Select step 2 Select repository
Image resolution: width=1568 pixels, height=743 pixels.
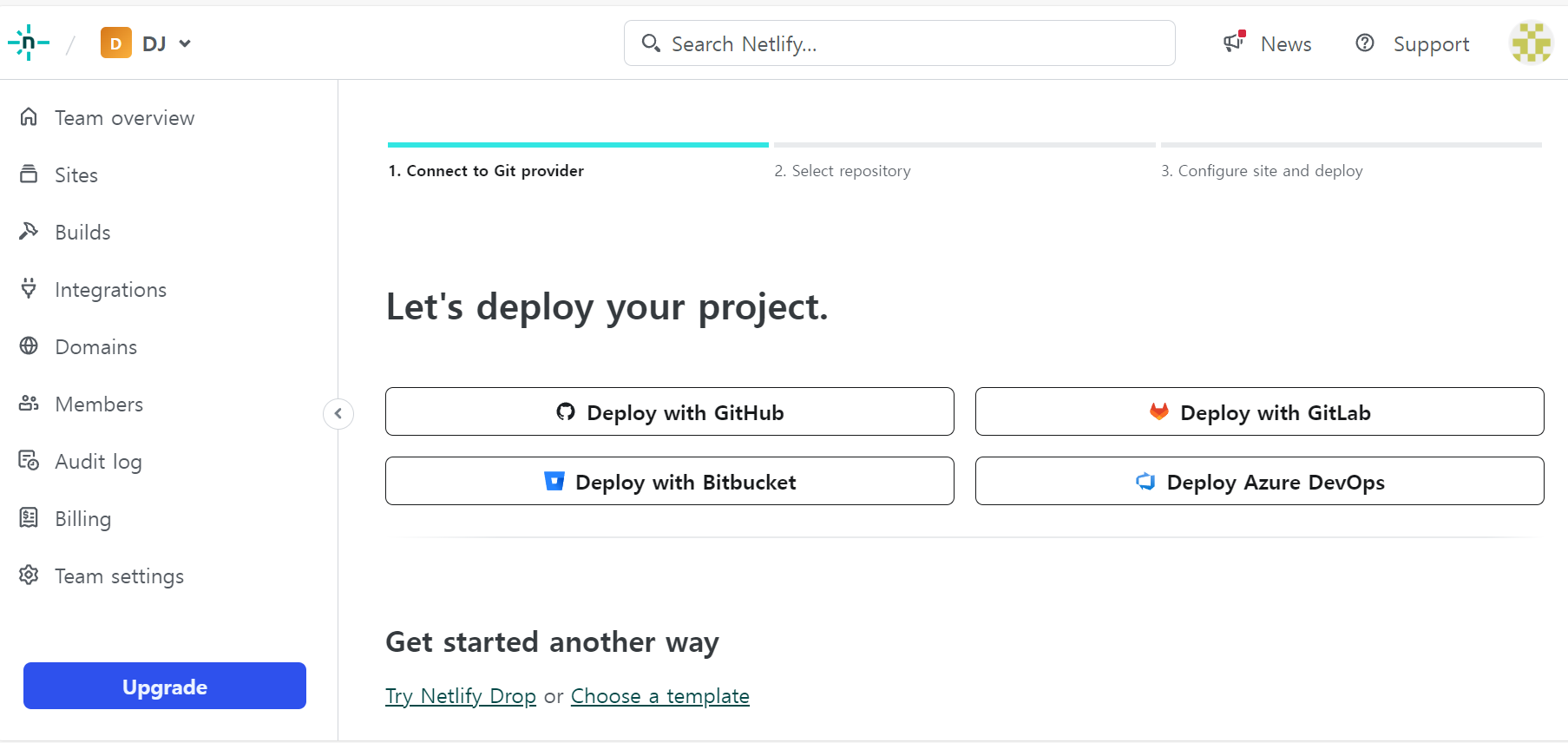(x=843, y=171)
